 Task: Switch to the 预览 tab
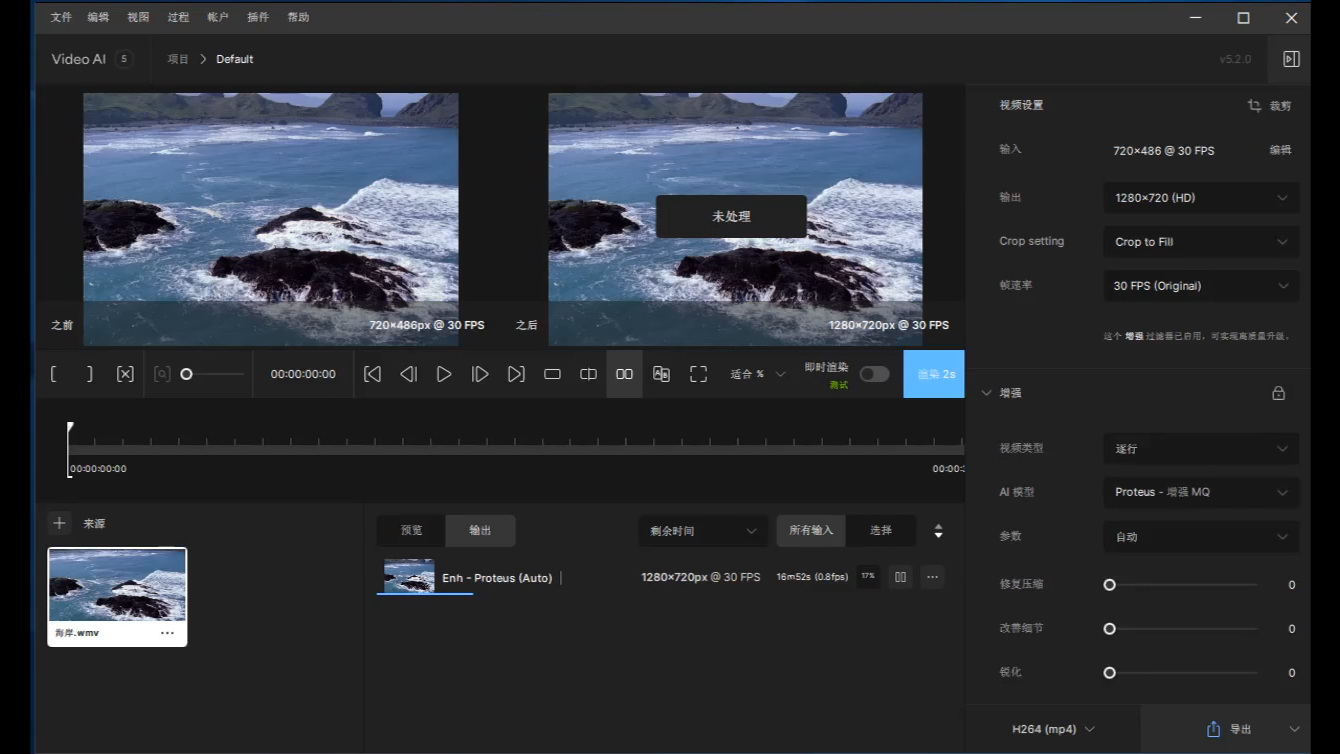point(411,530)
